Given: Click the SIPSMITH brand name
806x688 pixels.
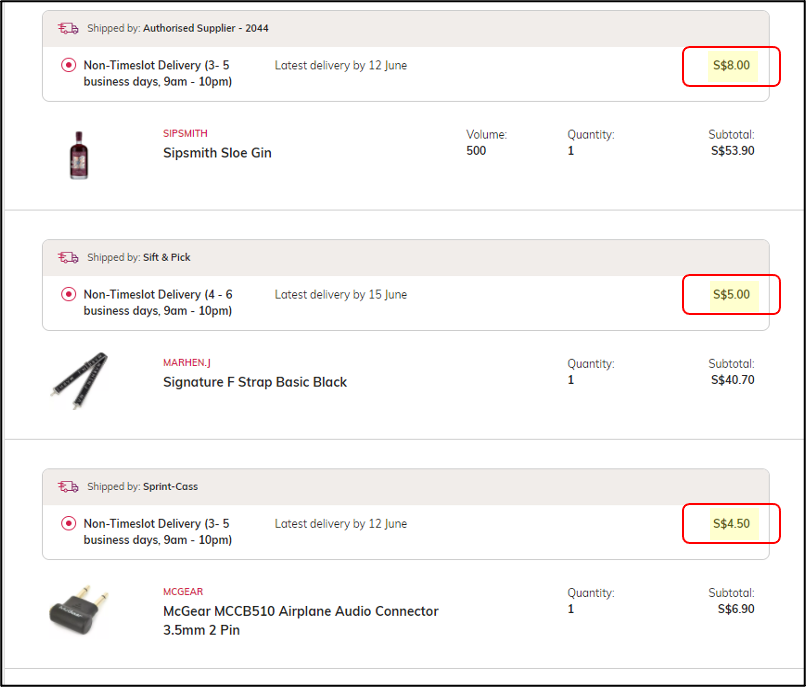Looking at the screenshot, I should coord(185,133).
